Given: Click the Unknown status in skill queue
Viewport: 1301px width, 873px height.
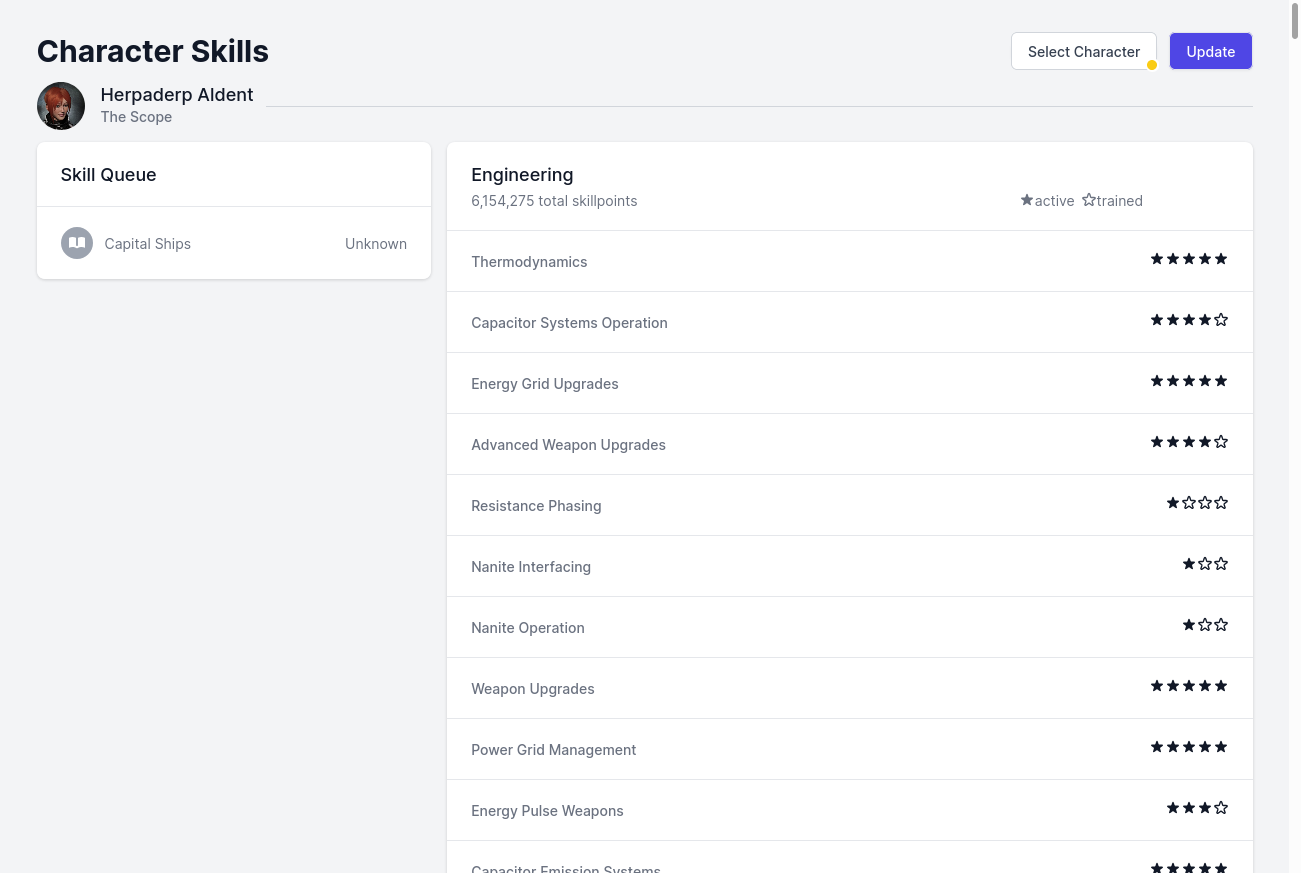Looking at the screenshot, I should pyautogui.click(x=376, y=244).
